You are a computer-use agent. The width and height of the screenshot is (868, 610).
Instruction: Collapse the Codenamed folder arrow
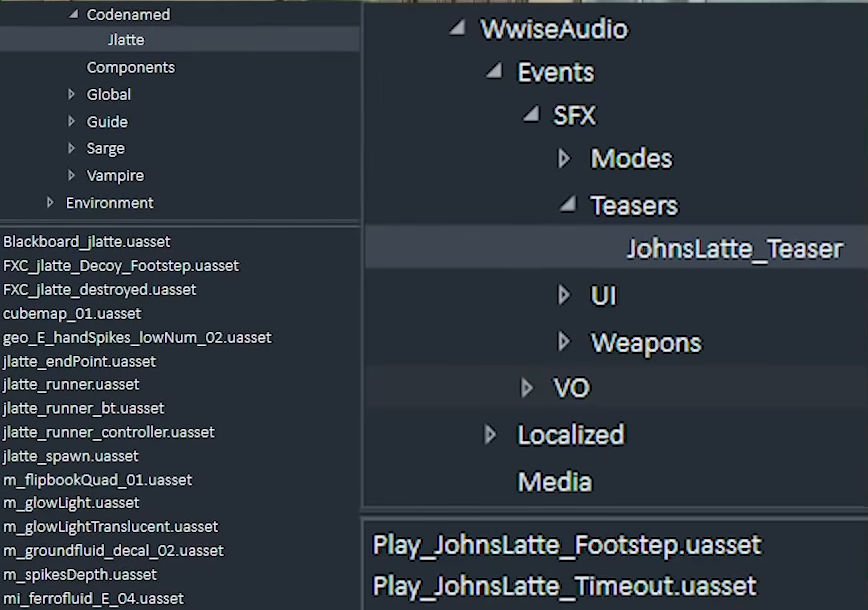click(x=73, y=15)
